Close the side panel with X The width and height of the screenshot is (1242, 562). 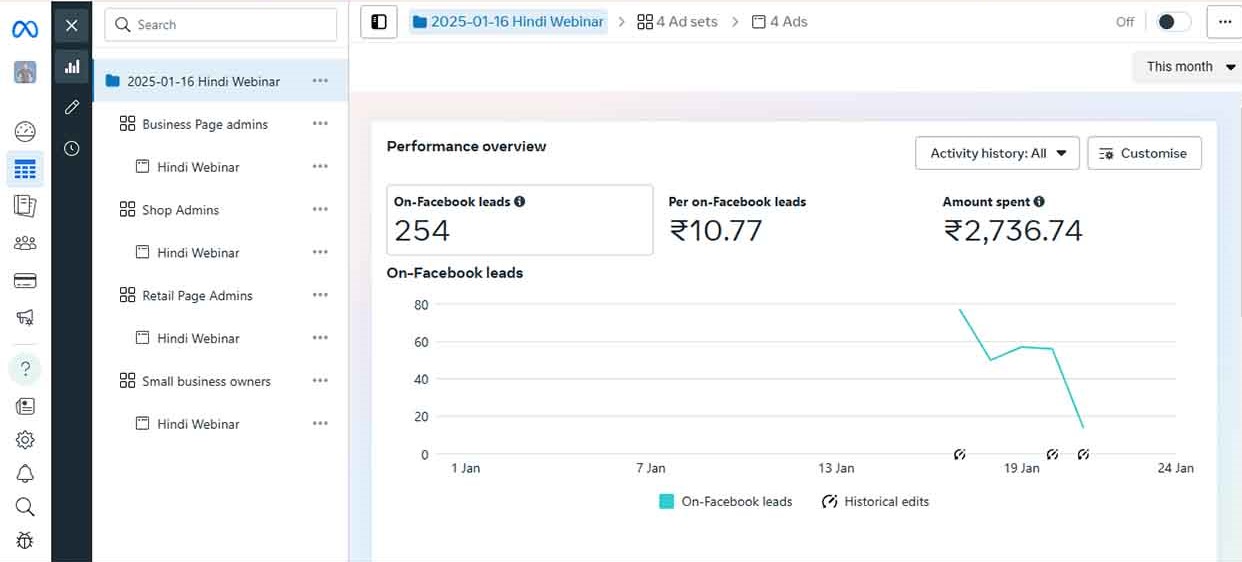pyautogui.click(x=72, y=26)
